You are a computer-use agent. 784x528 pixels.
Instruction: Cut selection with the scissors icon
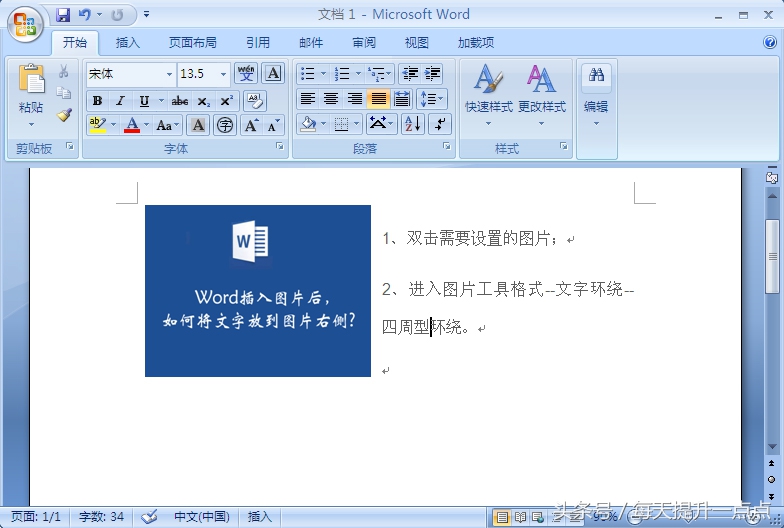(64, 71)
